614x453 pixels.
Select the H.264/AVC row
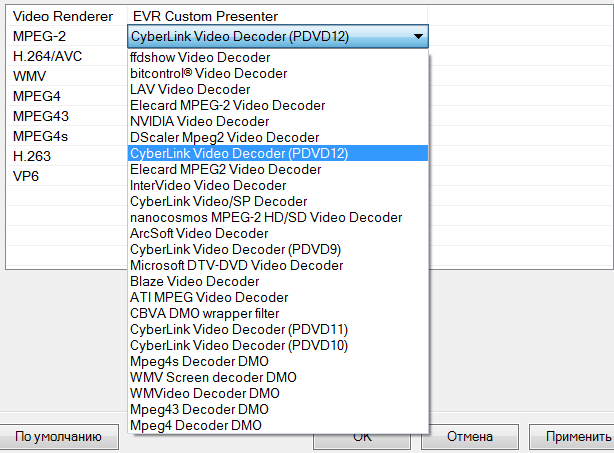pyautogui.click(x=48, y=56)
